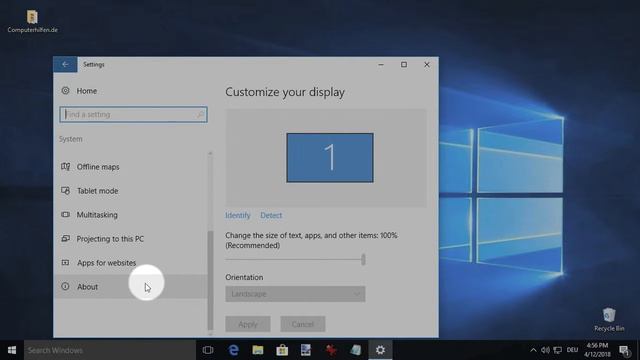Image resolution: width=640 pixels, height=360 pixels.
Task: Open the Home gear icon
Action: 65,91
